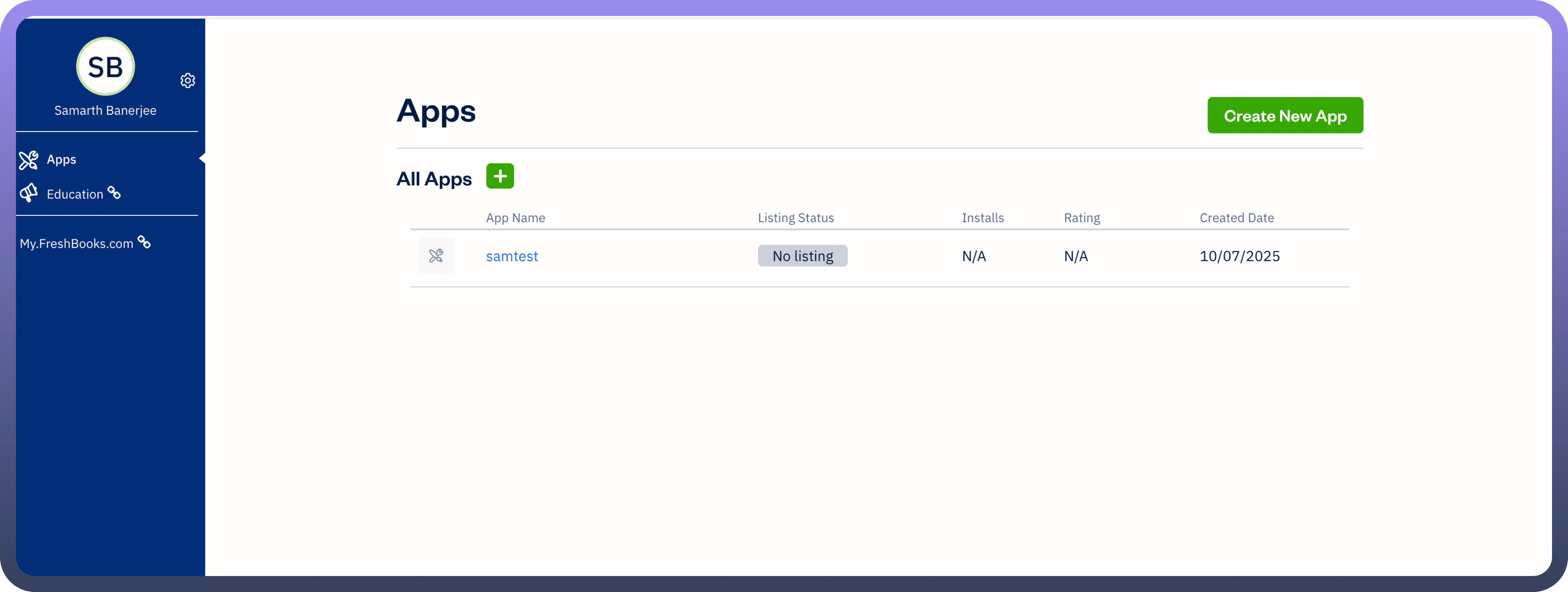Click the Rating column header

pos(1082,218)
